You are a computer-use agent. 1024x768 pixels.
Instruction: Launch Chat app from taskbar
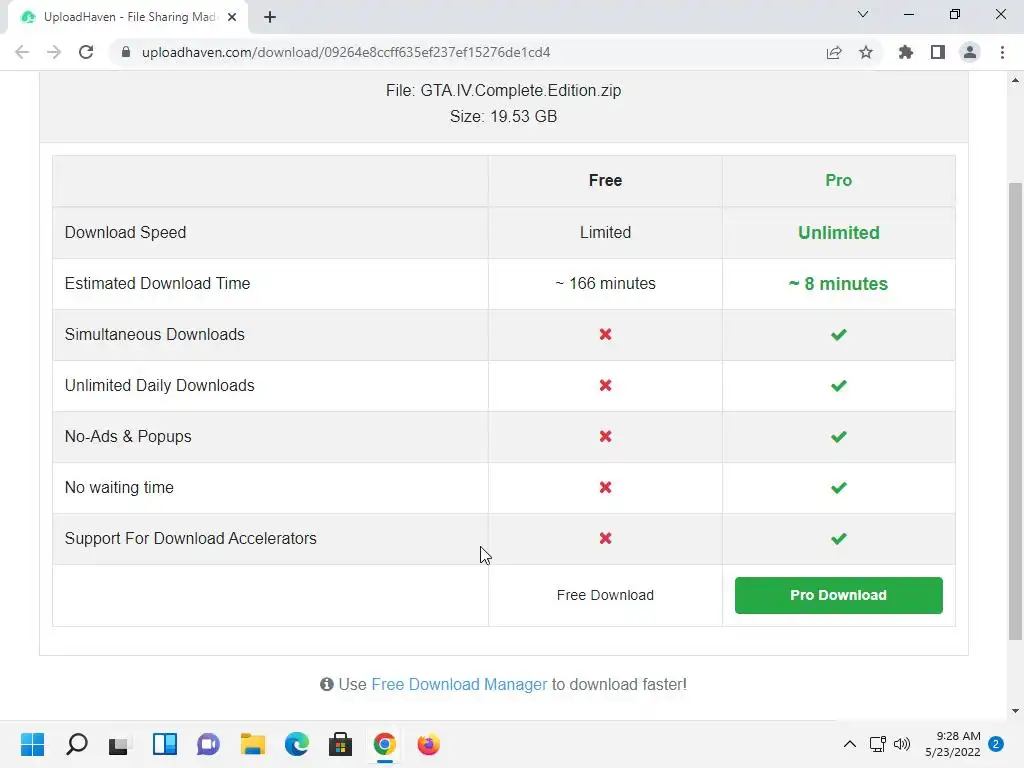pos(208,744)
